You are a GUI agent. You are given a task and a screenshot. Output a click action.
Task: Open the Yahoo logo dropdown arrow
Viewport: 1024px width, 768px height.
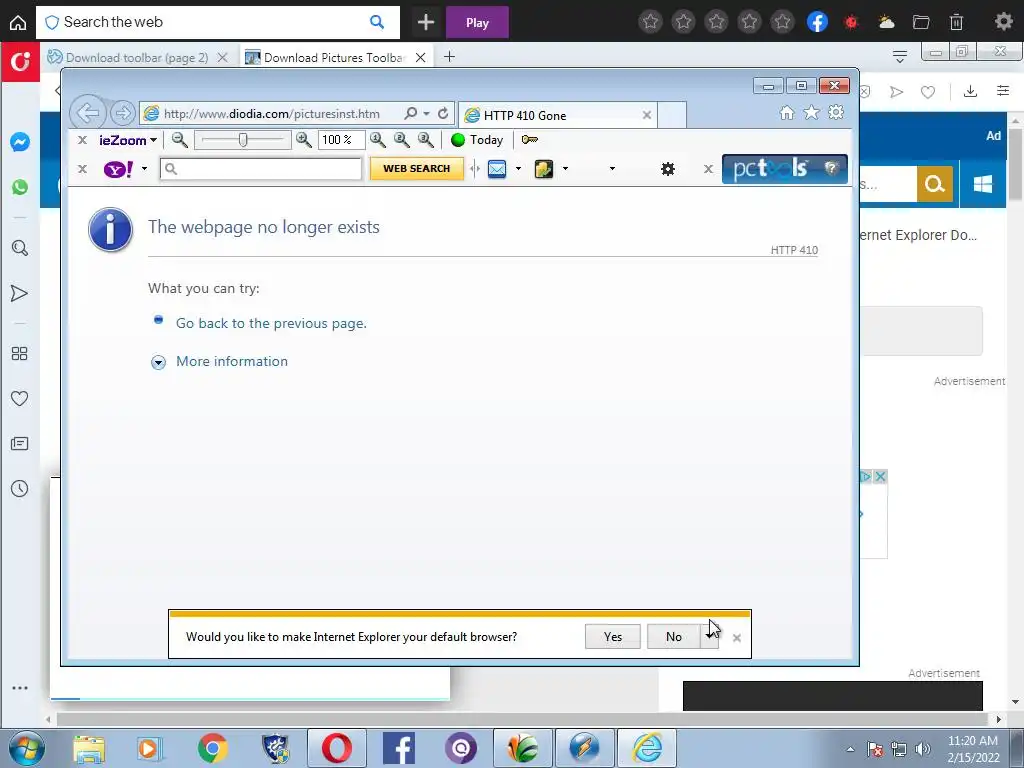(144, 168)
